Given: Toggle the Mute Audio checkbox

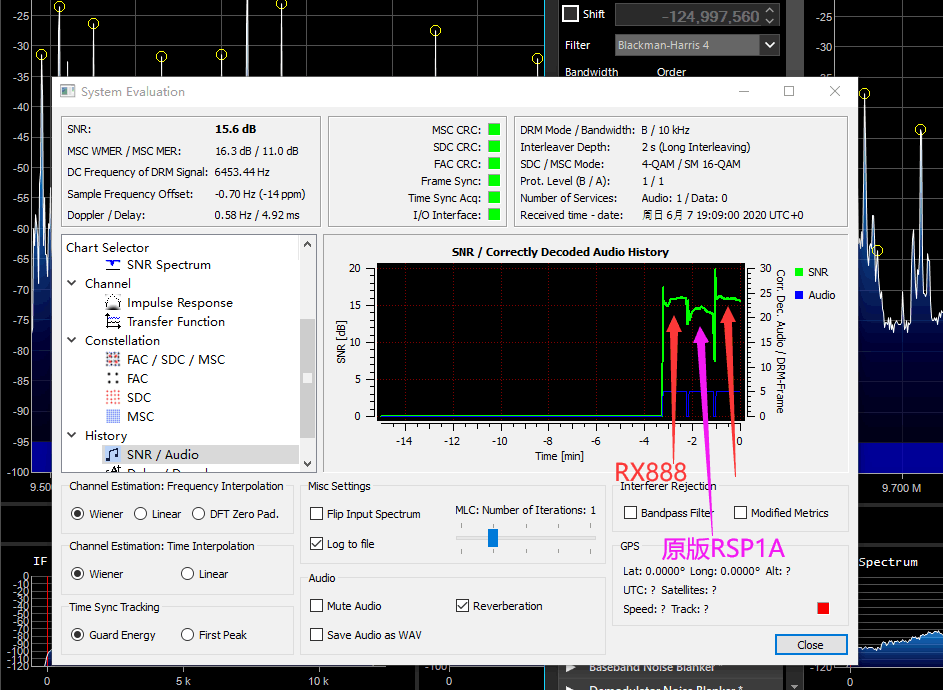Looking at the screenshot, I should [317, 606].
